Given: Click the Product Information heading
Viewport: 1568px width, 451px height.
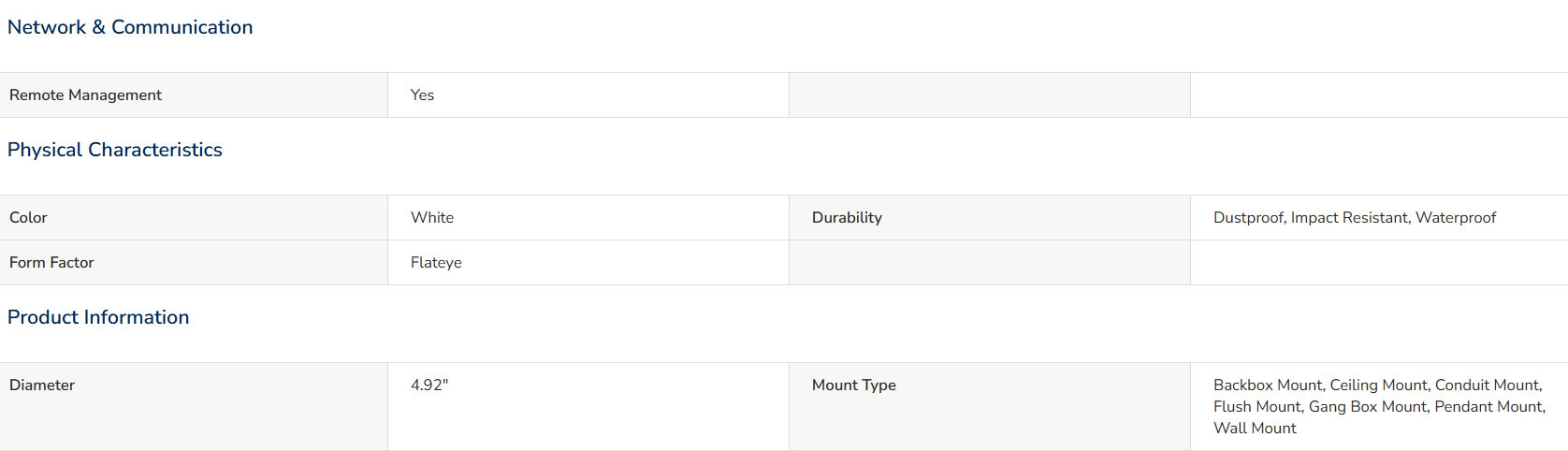Looking at the screenshot, I should click(x=98, y=317).
